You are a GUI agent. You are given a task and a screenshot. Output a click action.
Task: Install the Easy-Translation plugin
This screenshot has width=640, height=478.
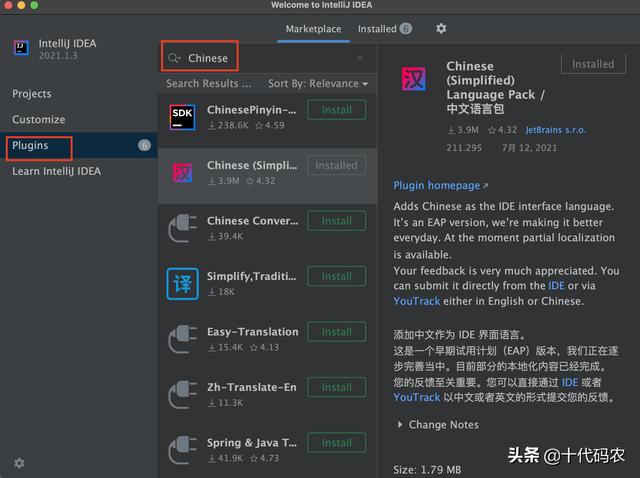coord(337,332)
